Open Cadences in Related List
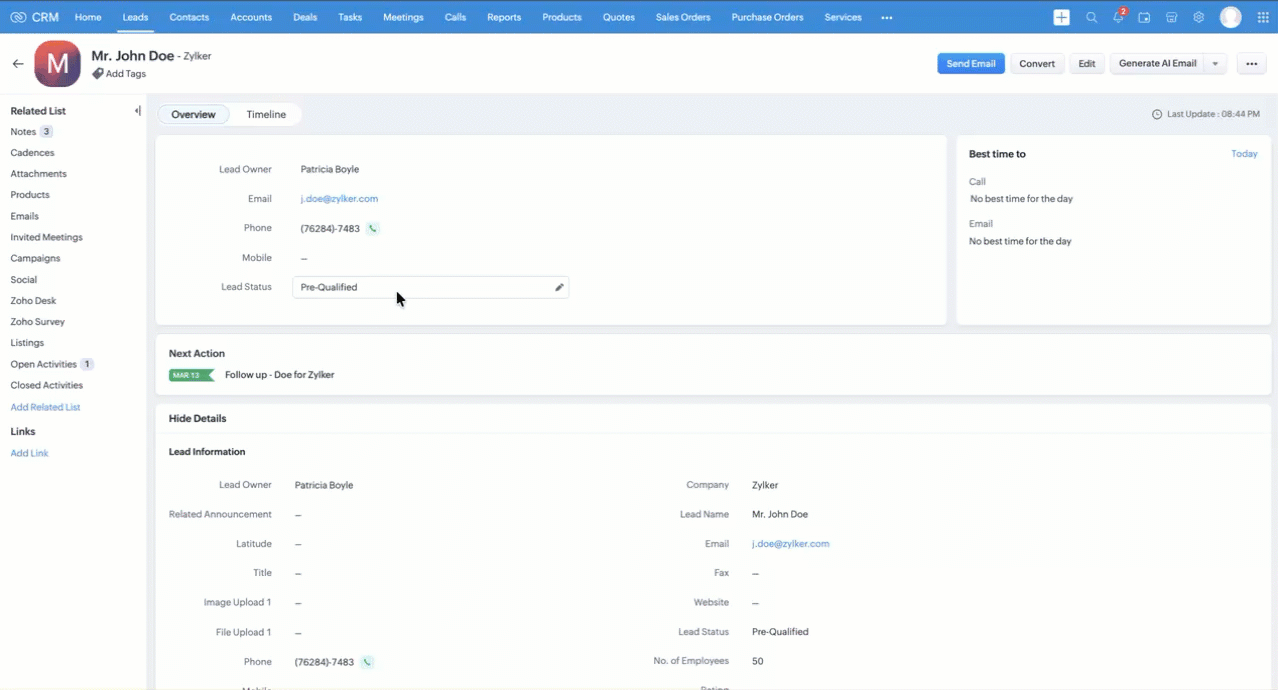 (32, 153)
